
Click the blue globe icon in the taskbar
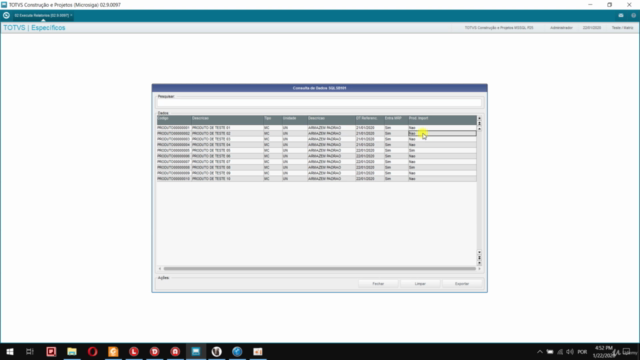coord(237,351)
